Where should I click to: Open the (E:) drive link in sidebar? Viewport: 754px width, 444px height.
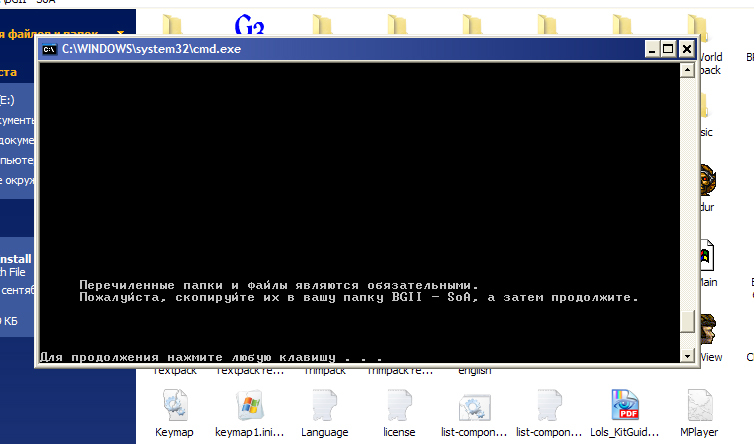pyautogui.click(x=7, y=100)
